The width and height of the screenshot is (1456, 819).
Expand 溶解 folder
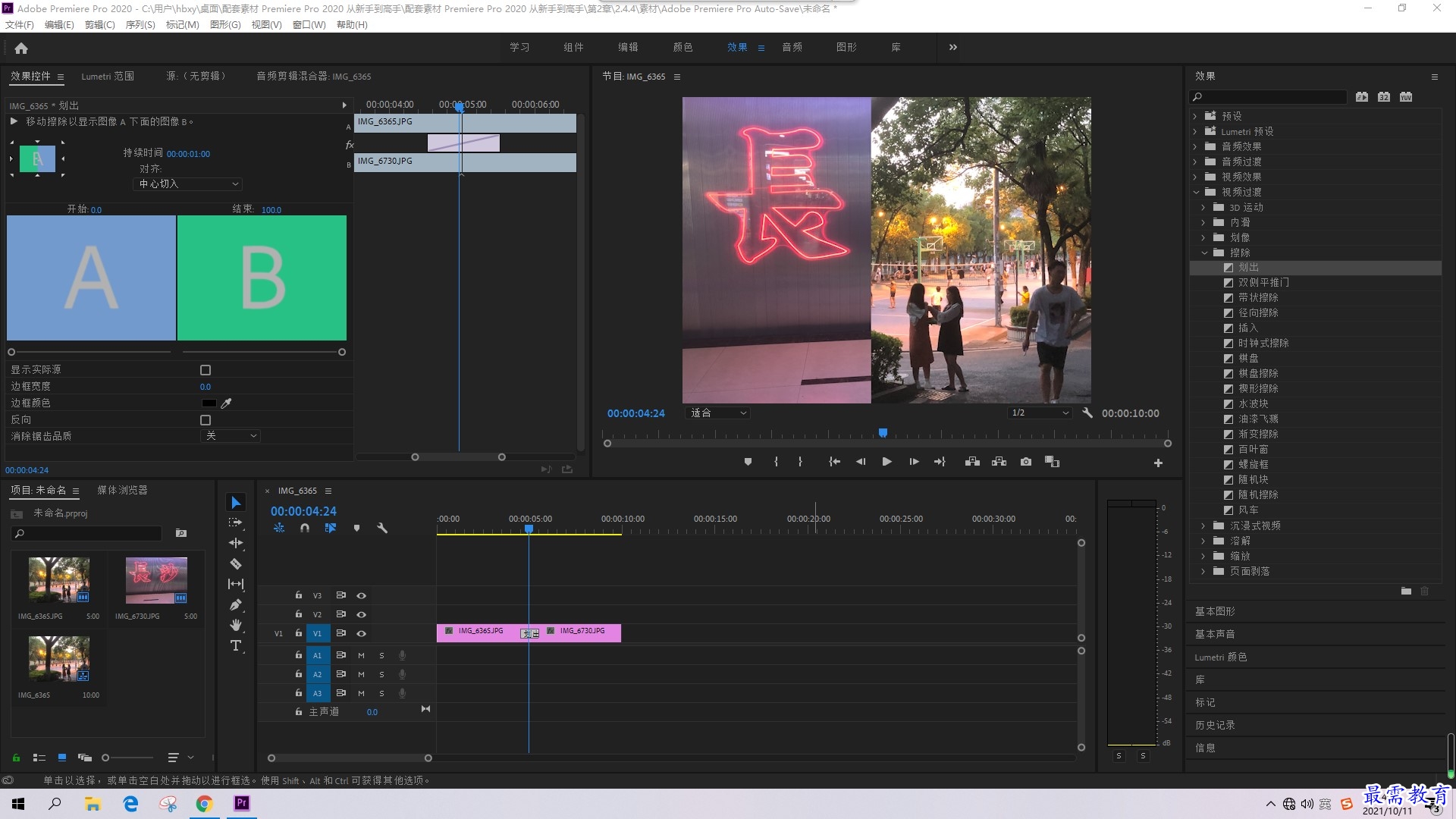click(1204, 541)
